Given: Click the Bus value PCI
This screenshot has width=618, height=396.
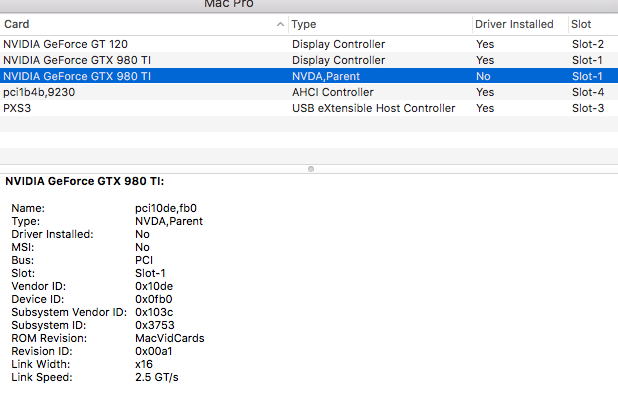Looking at the screenshot, I should point(144,260).
